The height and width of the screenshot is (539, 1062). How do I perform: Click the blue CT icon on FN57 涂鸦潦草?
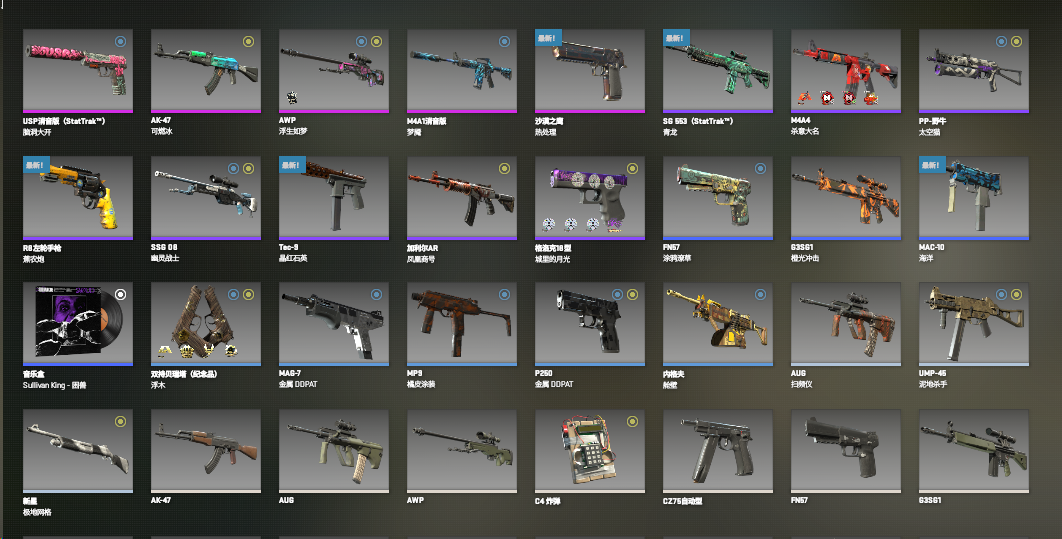click(x=760, y=168)
